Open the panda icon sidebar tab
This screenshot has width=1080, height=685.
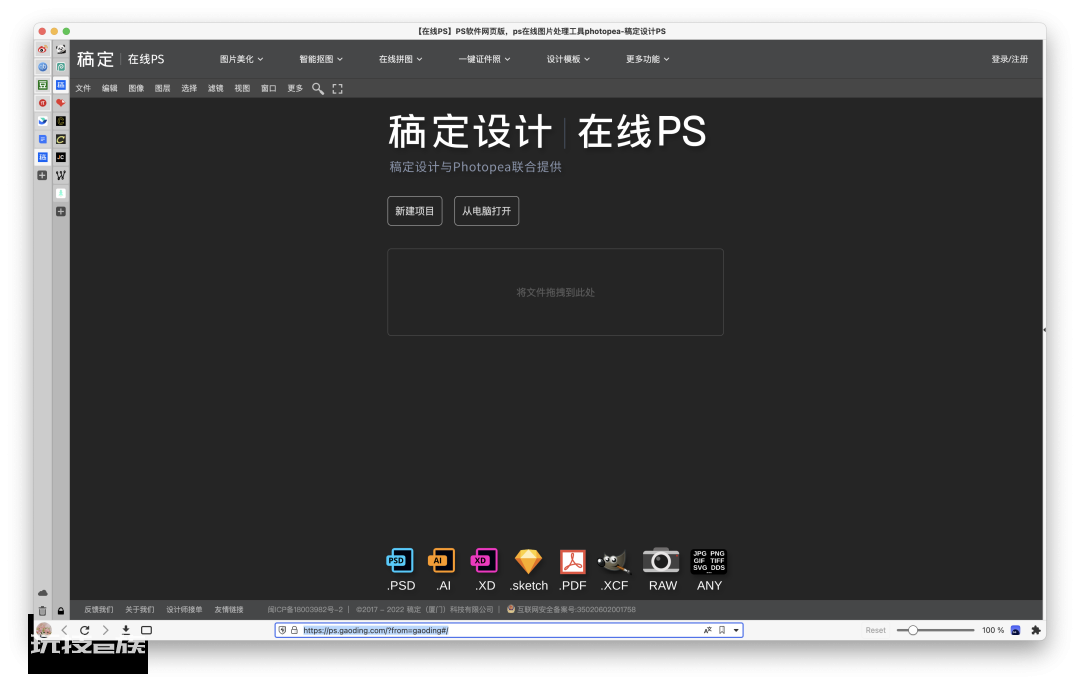[x=61, y=50]
